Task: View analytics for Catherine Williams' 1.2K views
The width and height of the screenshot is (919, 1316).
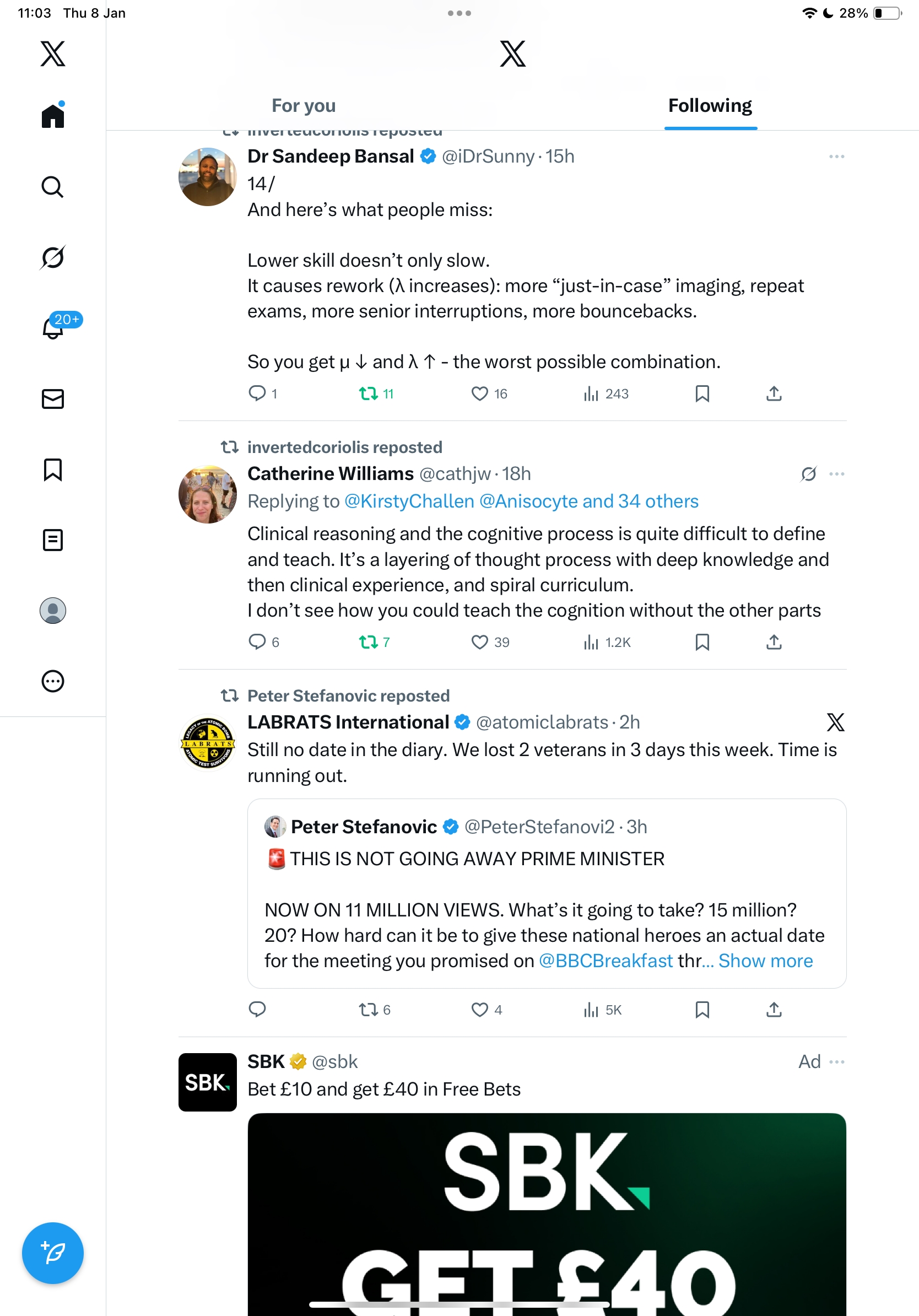Action: tap(607, 642)
